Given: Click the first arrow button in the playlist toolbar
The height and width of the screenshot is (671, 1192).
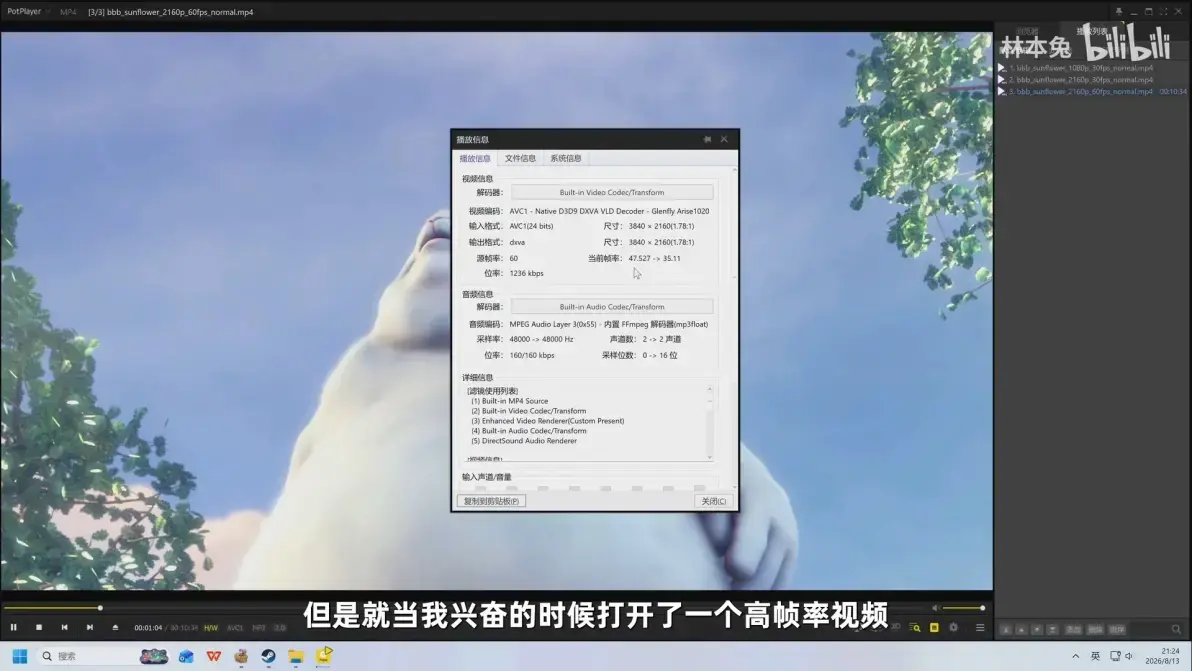Looking at the screenshot, I should point(1006,630).
